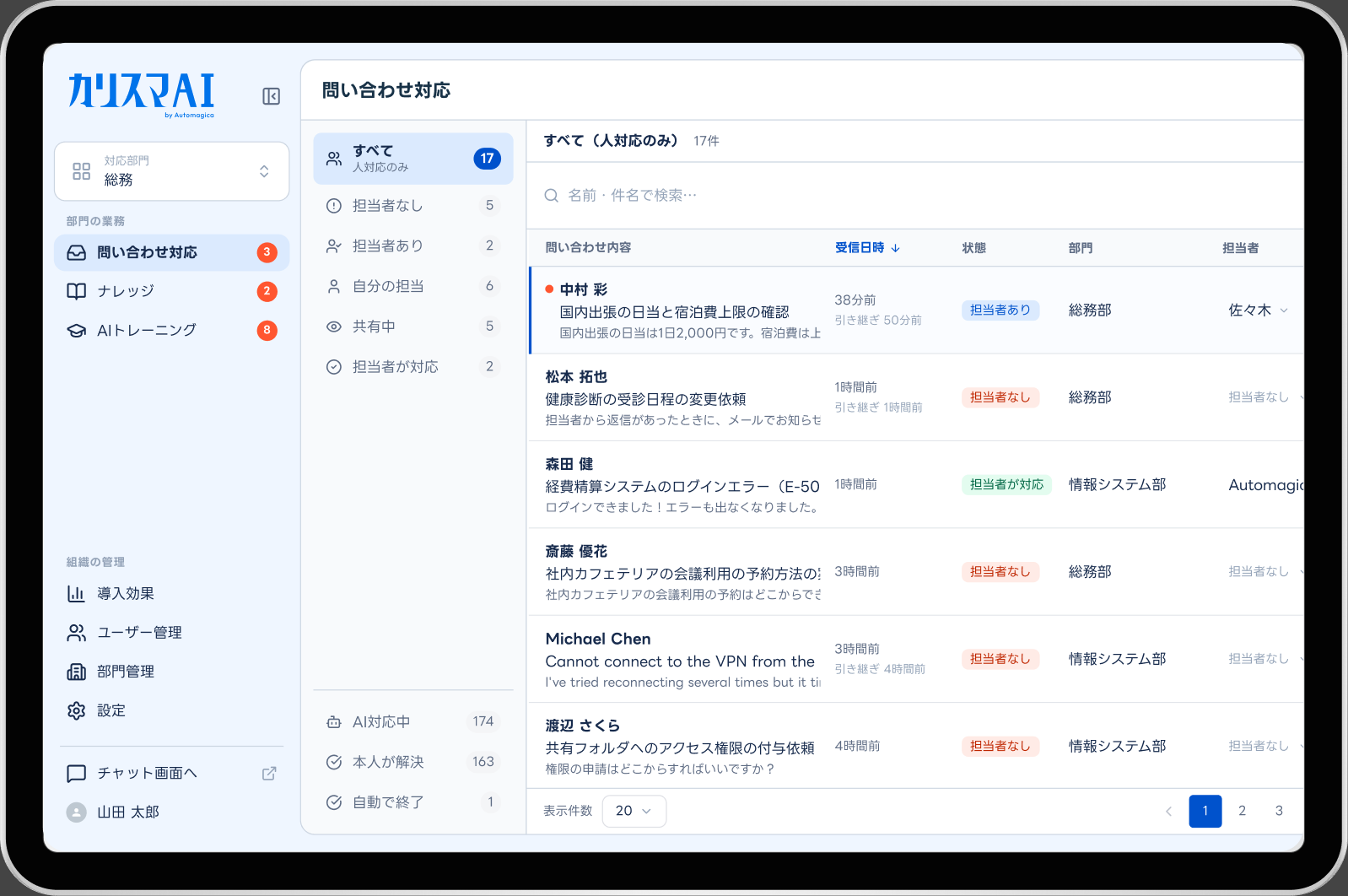Click the 設定 gear icon
Viewport: 1348px width, 896px height.
(x=77, y=710)
